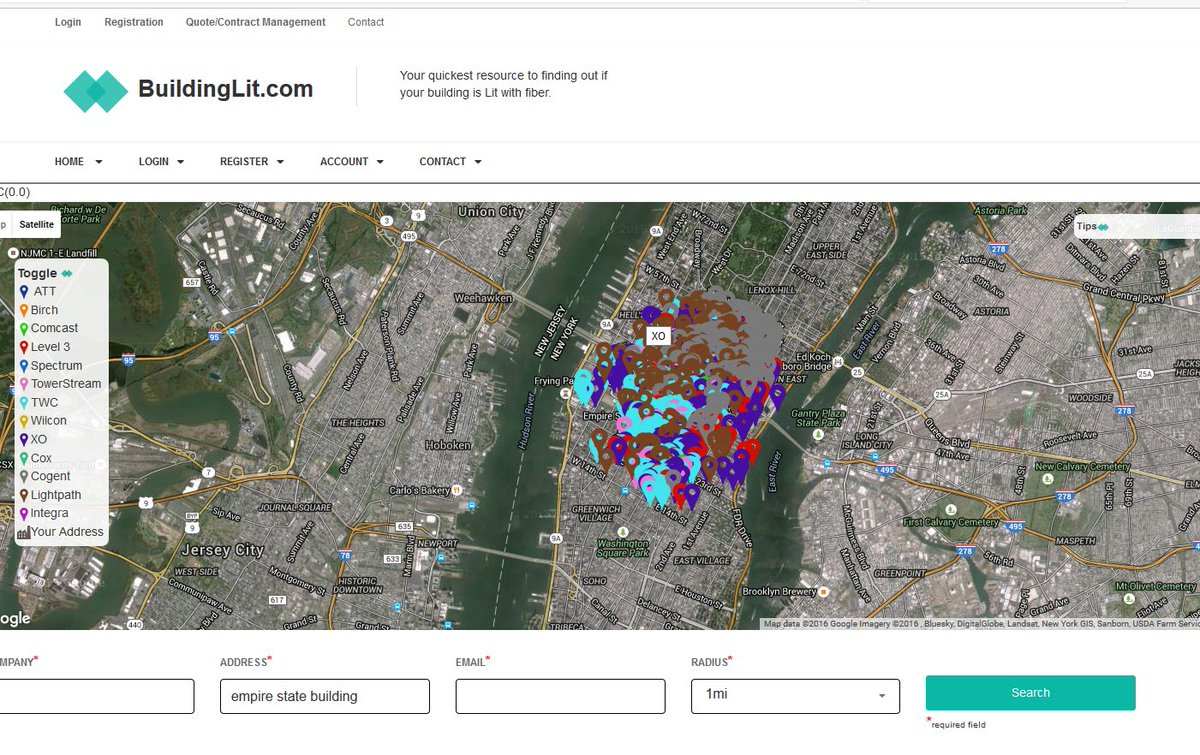Click New Calvary Cemetery label
Image resolution: width=1200 pixels, height=755 pixels.
coord(1083,467)
